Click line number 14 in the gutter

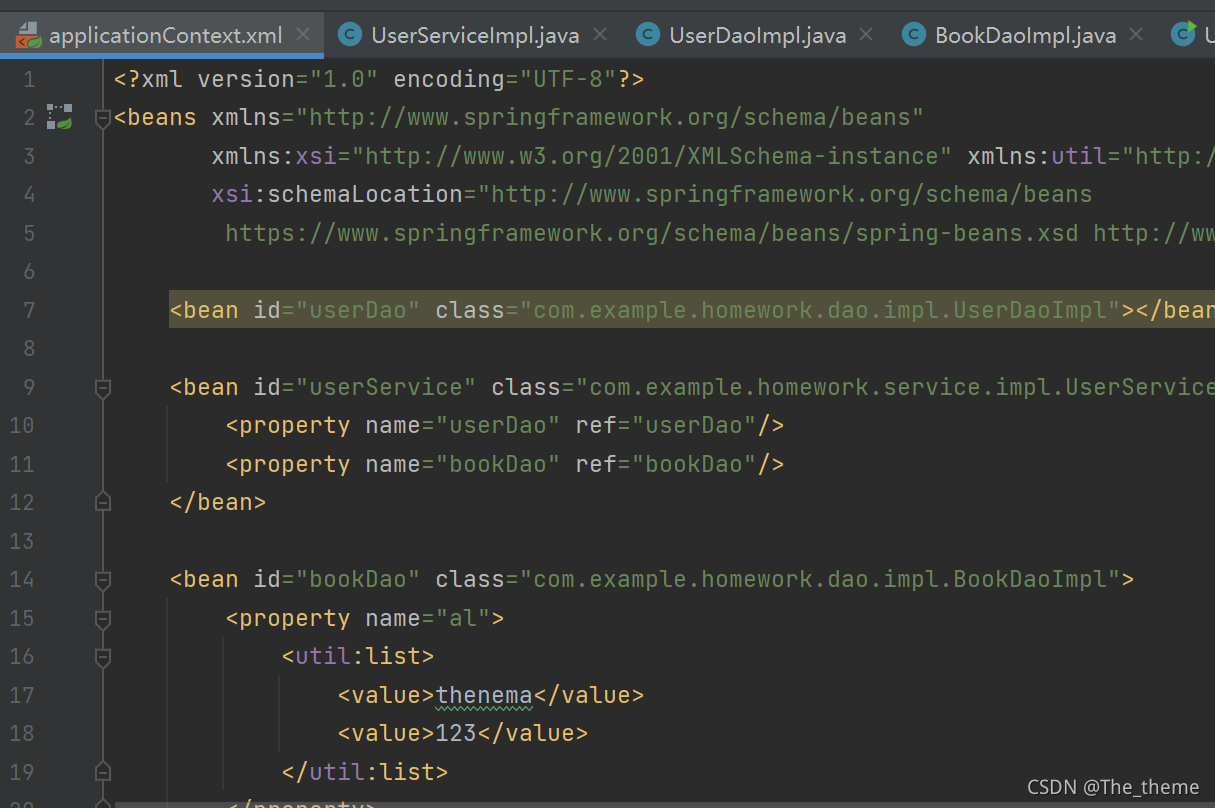pyautogui.click(x=22, y=579)
